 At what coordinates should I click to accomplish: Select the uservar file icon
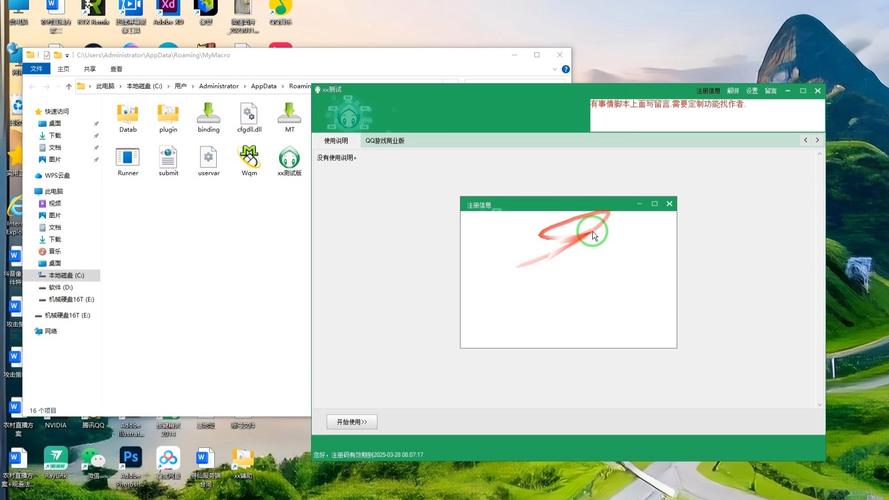[208, 161]
